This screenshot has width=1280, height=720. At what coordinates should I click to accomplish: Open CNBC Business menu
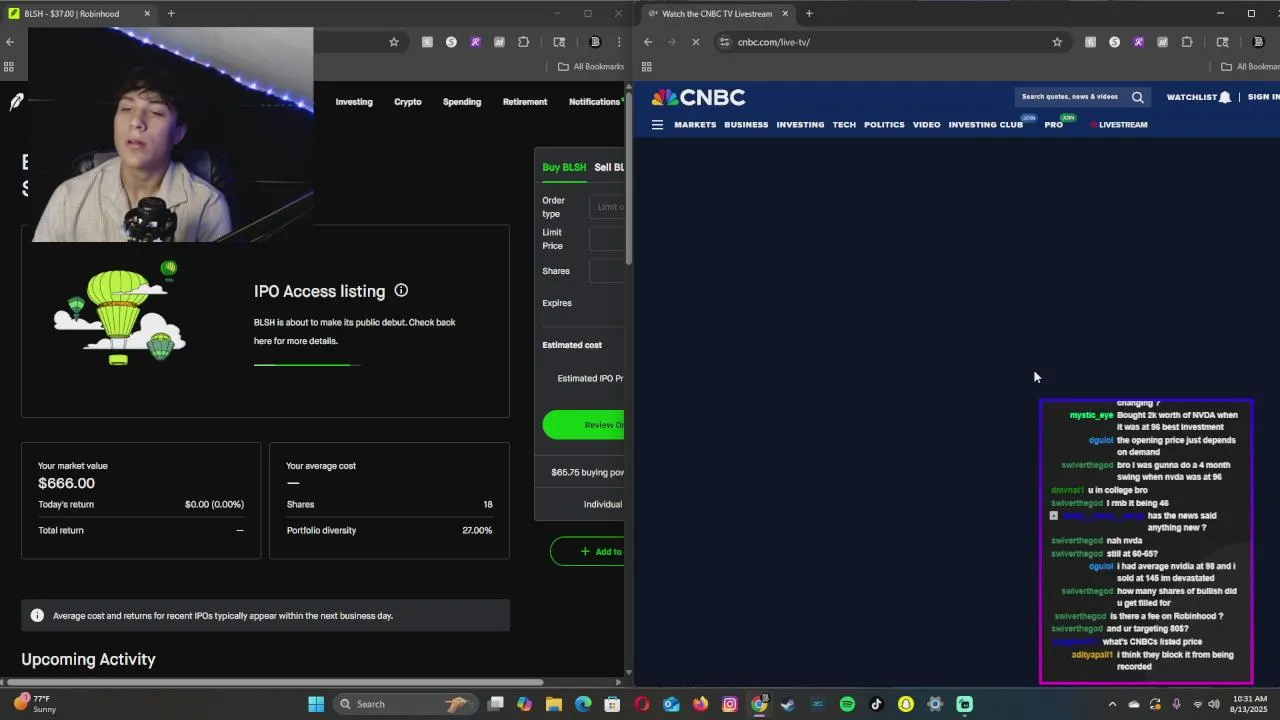746,125
